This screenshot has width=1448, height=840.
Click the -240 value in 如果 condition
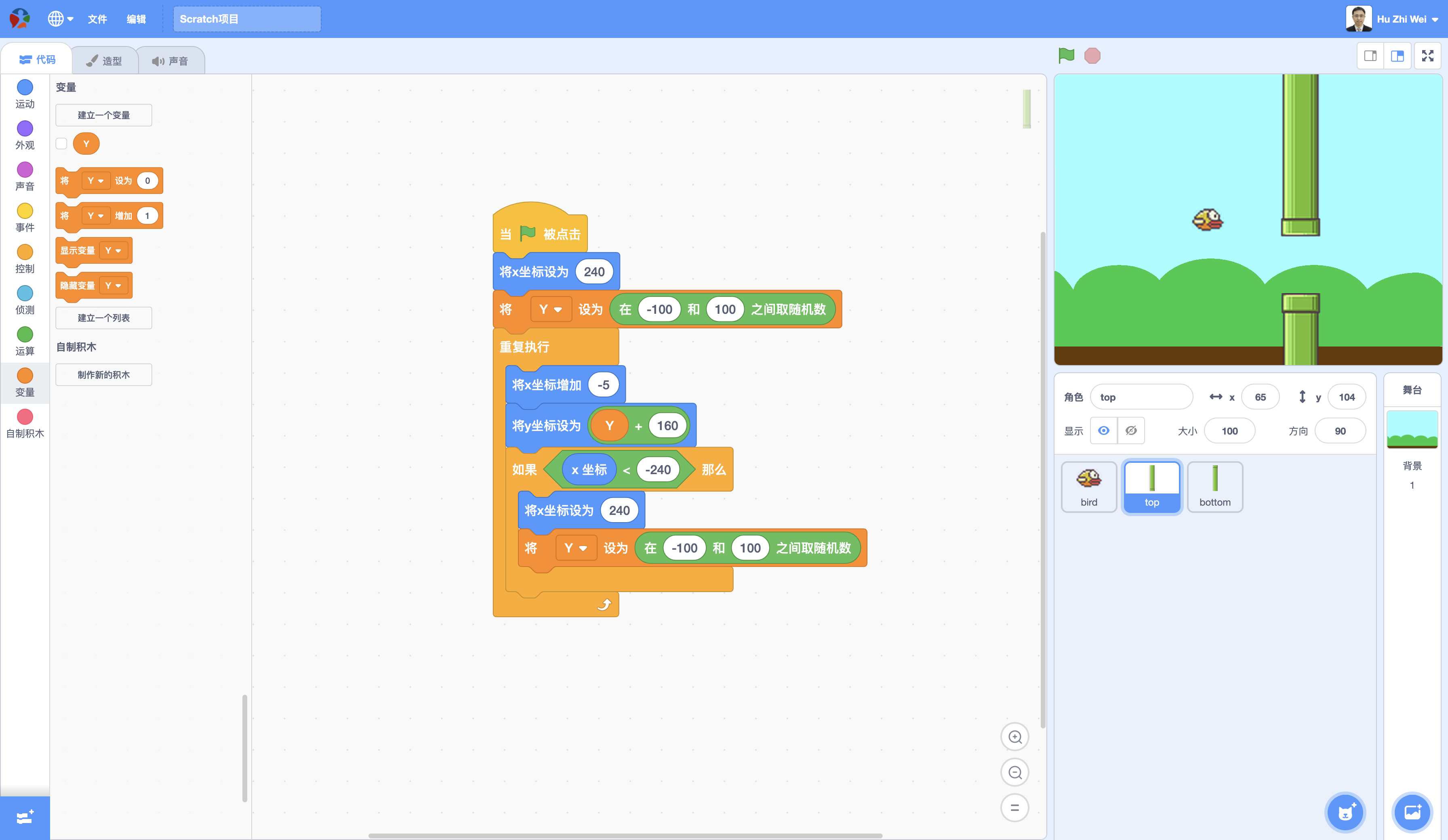pos(658,469)
